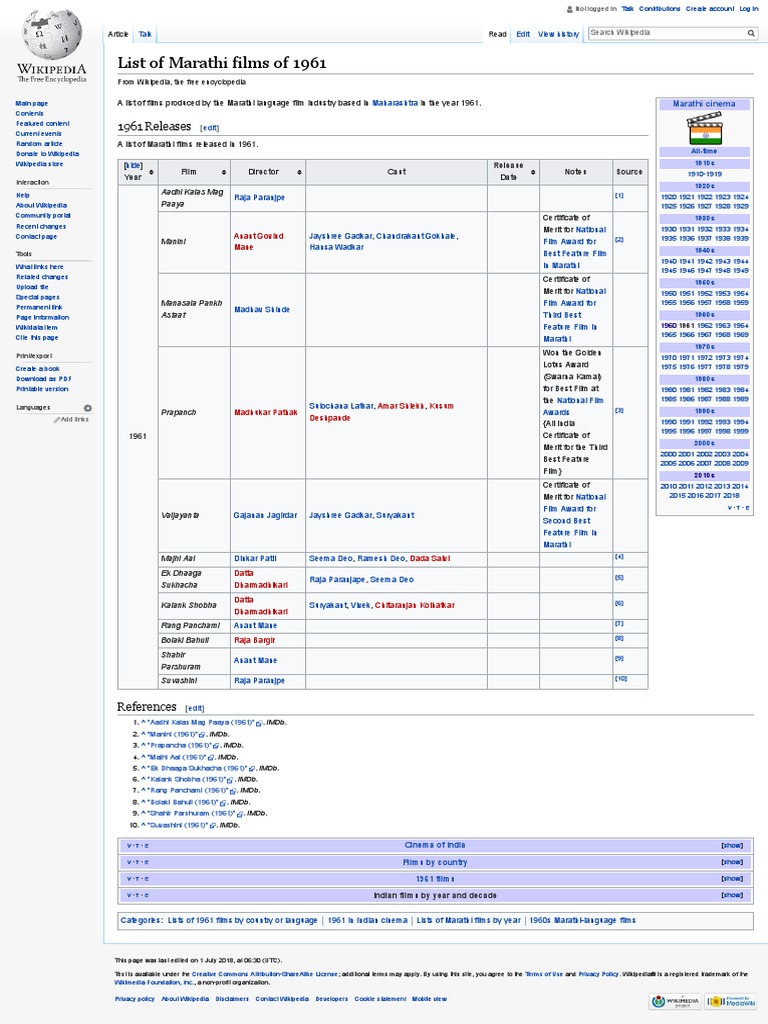
Task: Click What links here tool
Action: click(x=40, y=266)
